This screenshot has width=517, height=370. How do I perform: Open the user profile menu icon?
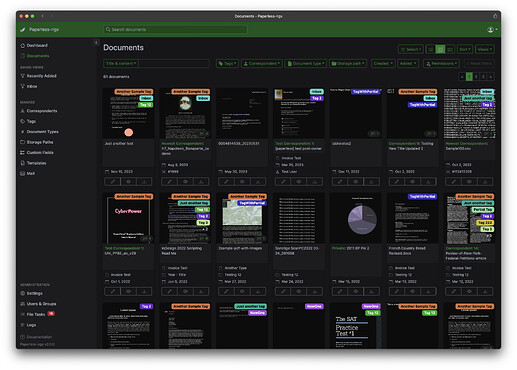(492, 30)
